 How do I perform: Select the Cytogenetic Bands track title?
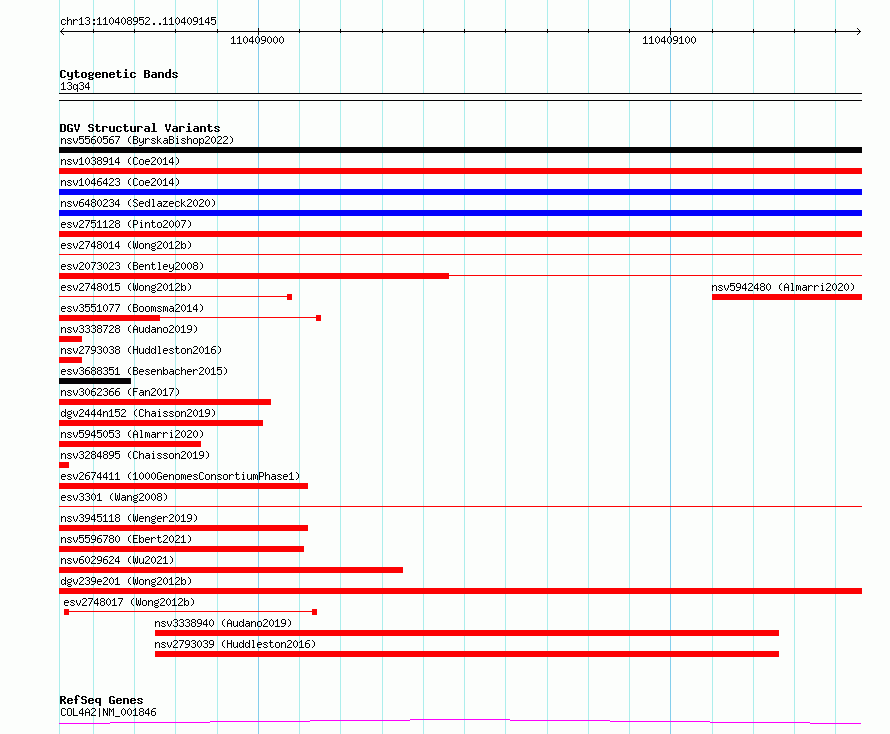tap(119, 74)
